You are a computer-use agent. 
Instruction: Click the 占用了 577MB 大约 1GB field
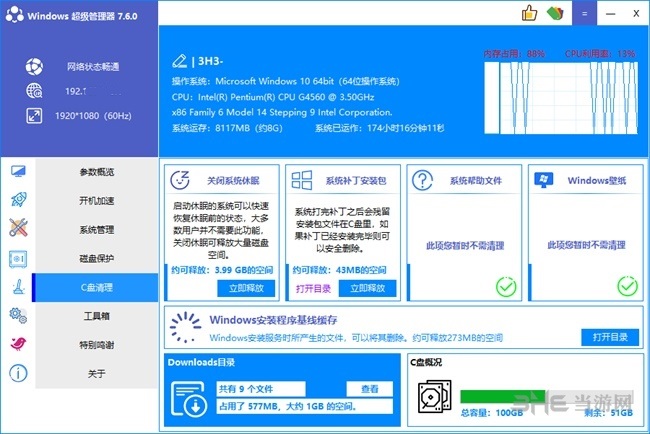[305, 406]
